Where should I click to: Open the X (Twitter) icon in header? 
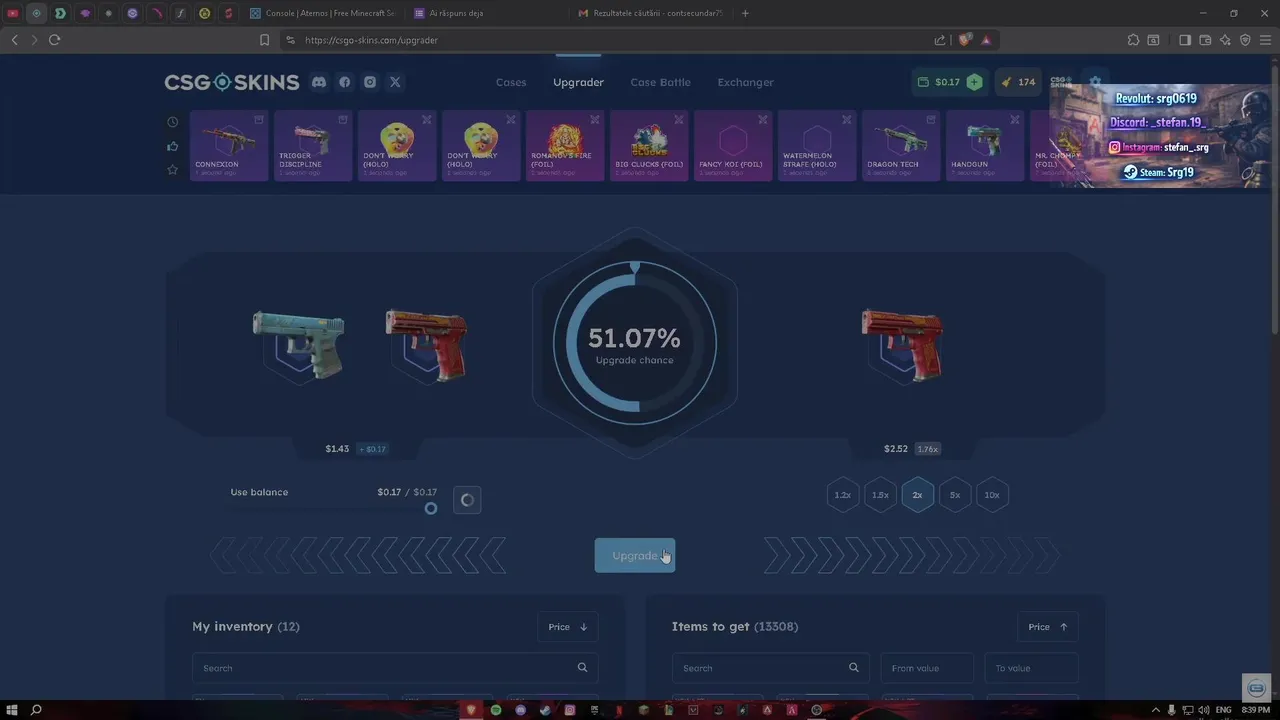pyautogui.click(x=395, y=82)
